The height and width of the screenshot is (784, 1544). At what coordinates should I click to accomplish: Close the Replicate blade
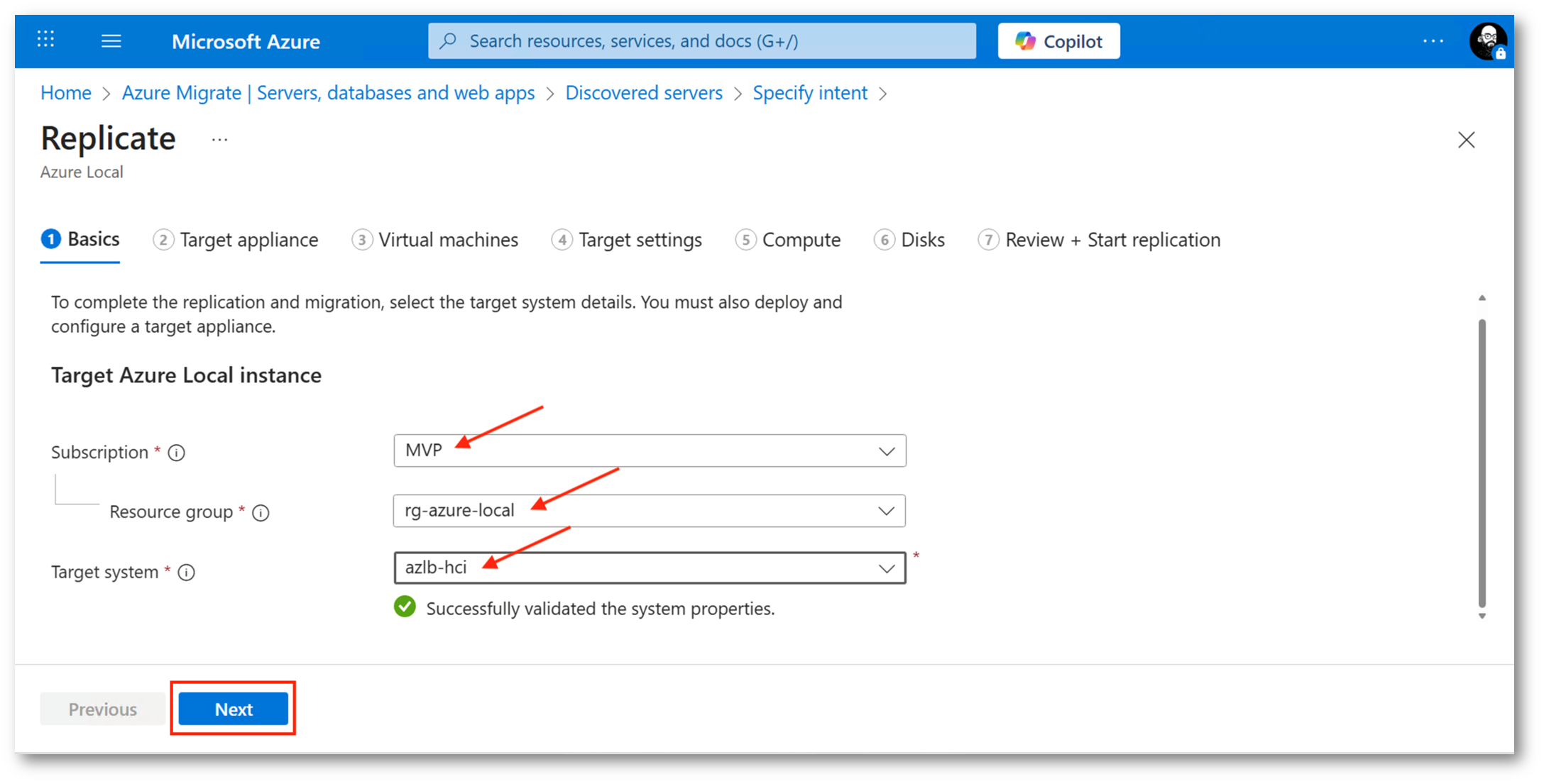1466,140
